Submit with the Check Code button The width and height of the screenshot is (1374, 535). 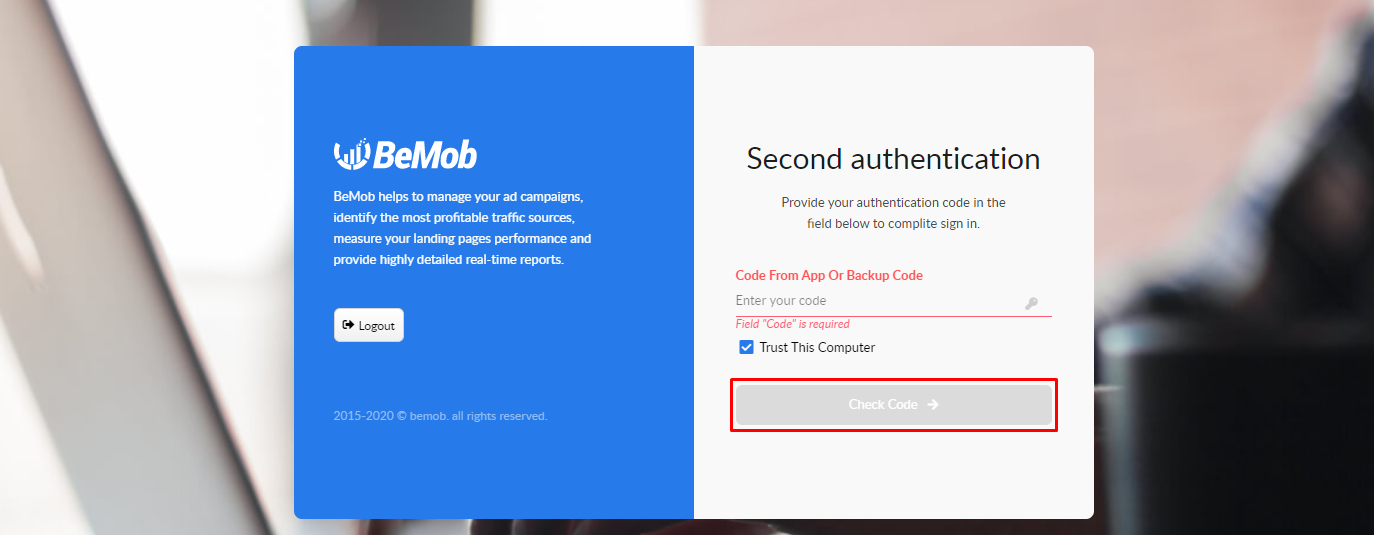893,405
